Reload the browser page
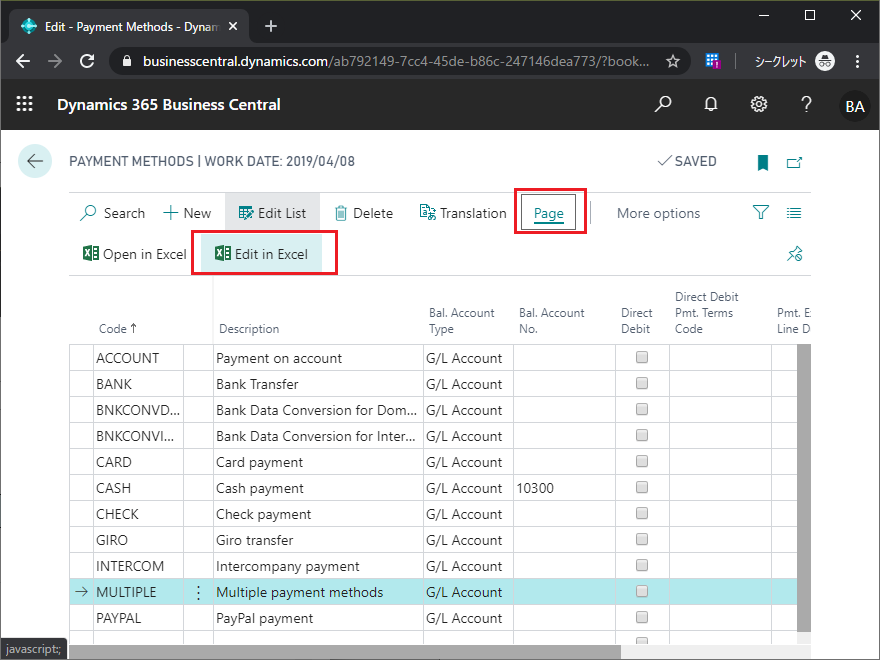Screen dimensions: 880x660 tap(87, 61)
